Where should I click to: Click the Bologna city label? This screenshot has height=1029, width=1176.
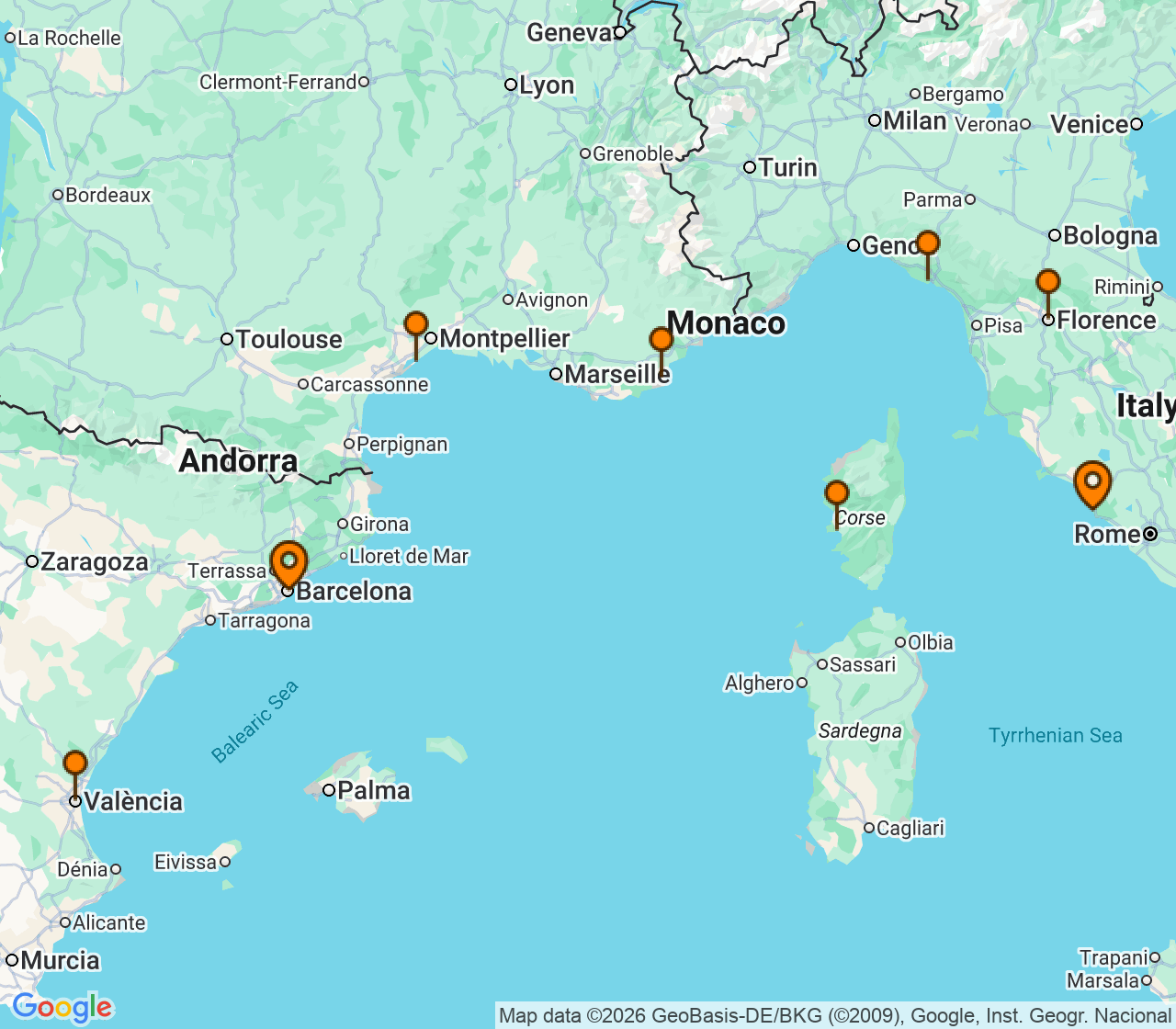1111,236
